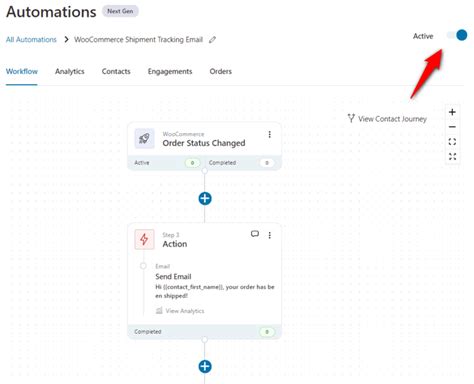
Task: Zoom in the workflow canvas
Action: pos(452,112)
